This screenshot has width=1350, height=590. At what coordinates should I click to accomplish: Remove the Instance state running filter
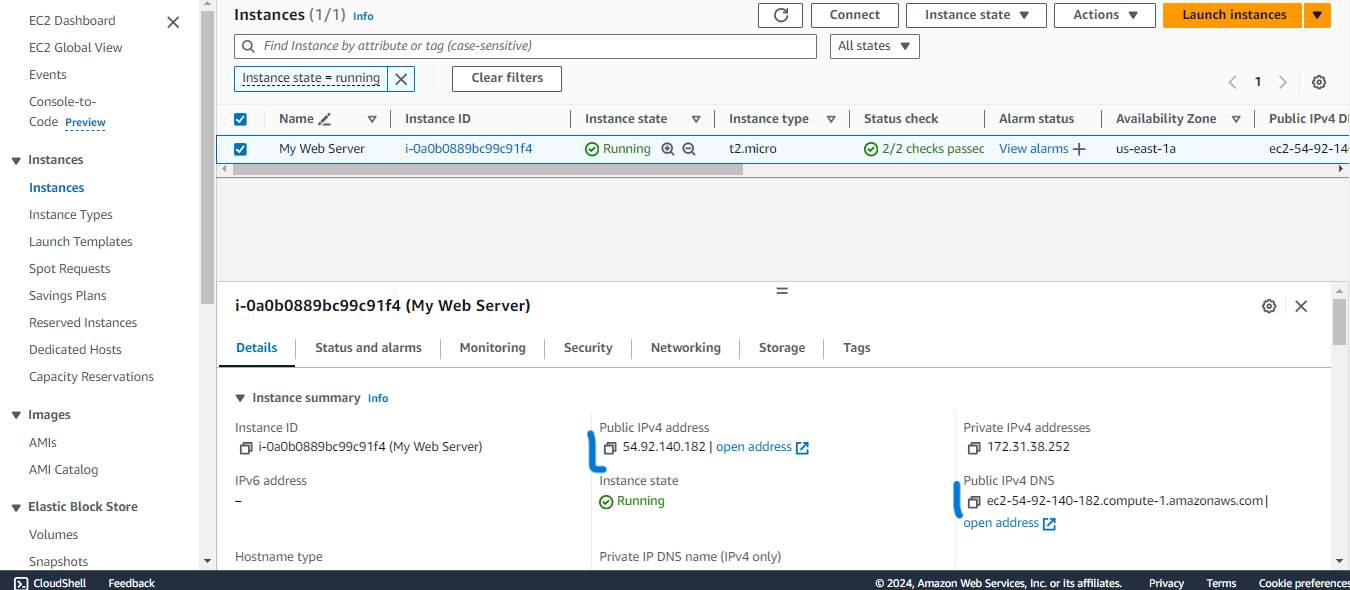pyautogui.click(x=400, y=78)
